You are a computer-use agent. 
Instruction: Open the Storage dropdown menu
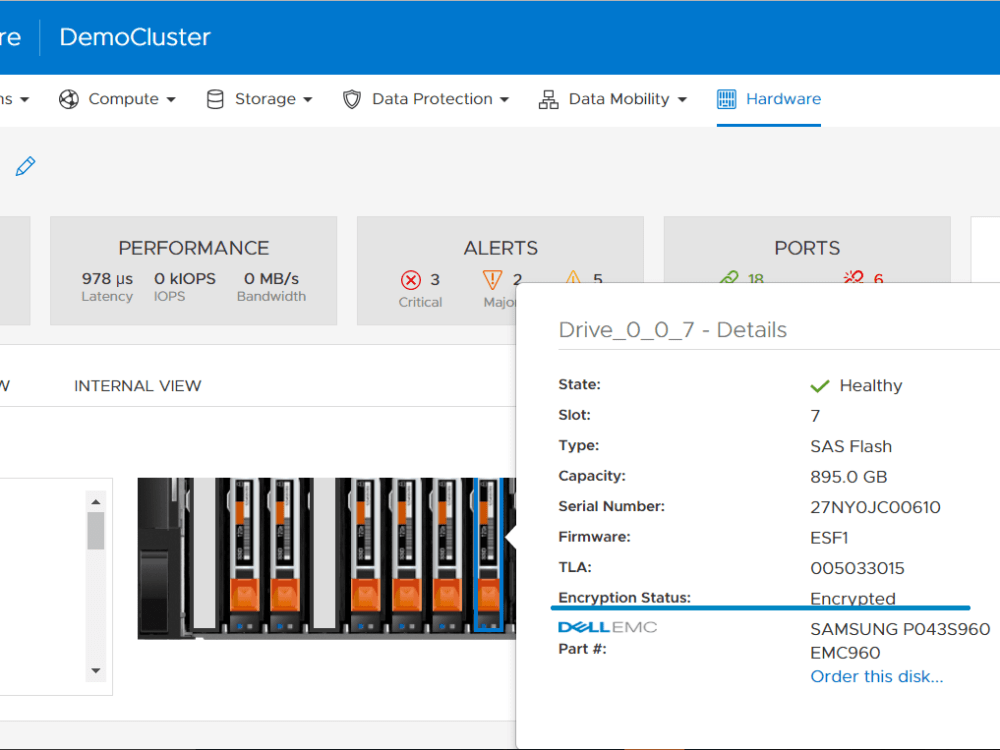coord(260,99)
